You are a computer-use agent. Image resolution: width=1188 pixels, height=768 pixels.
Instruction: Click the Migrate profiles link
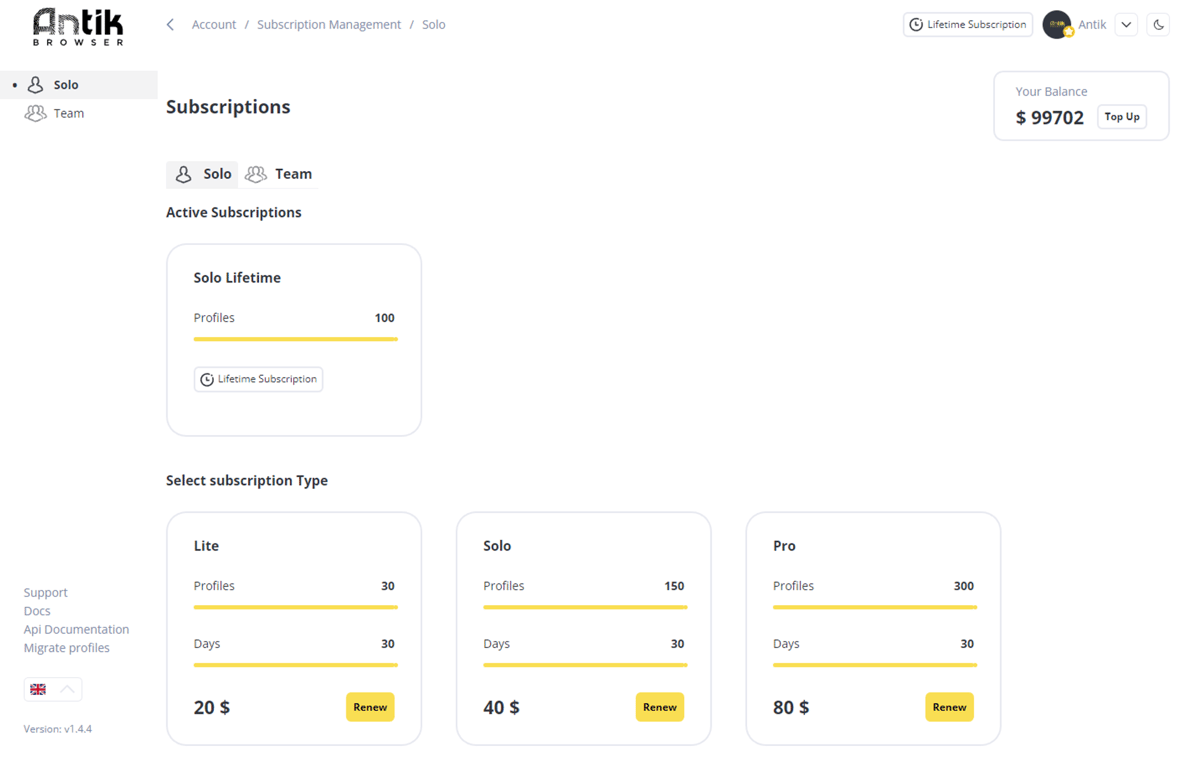pyautogui.click(x=67, y=648)
